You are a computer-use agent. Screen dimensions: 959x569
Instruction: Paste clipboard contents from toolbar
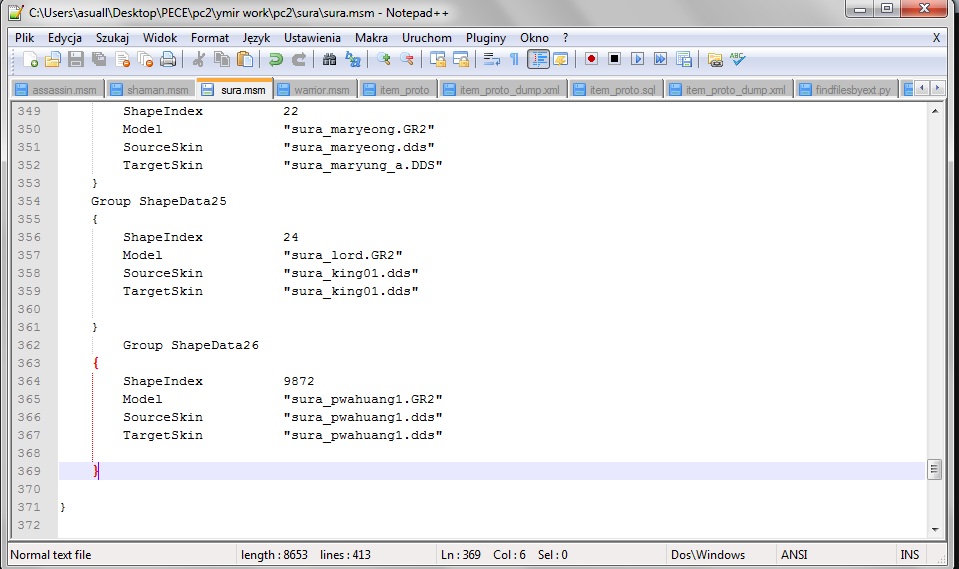pos(245,59)
